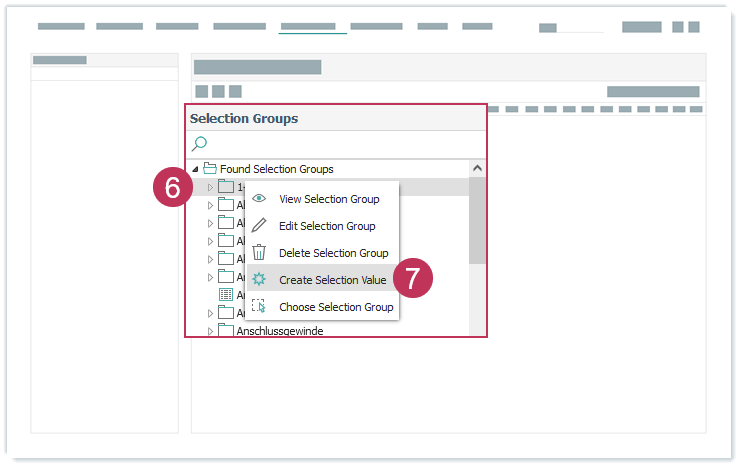
Task: Select Create Selection Value menu entry
Action: pyautogui.click(x=332, y=280)
